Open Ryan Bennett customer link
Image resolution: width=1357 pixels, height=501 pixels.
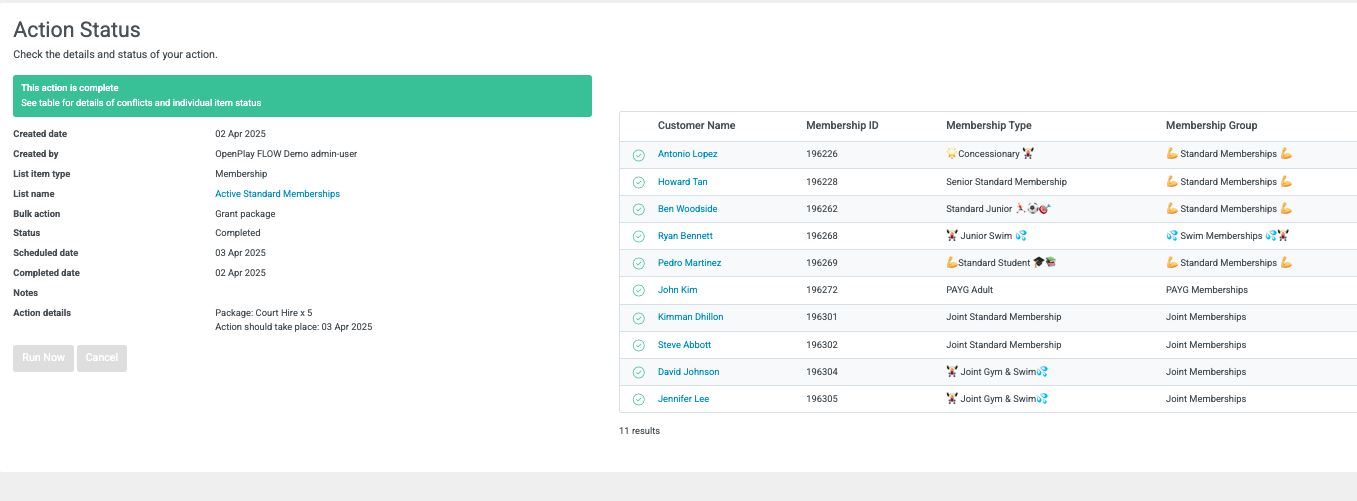click(686, 236)
